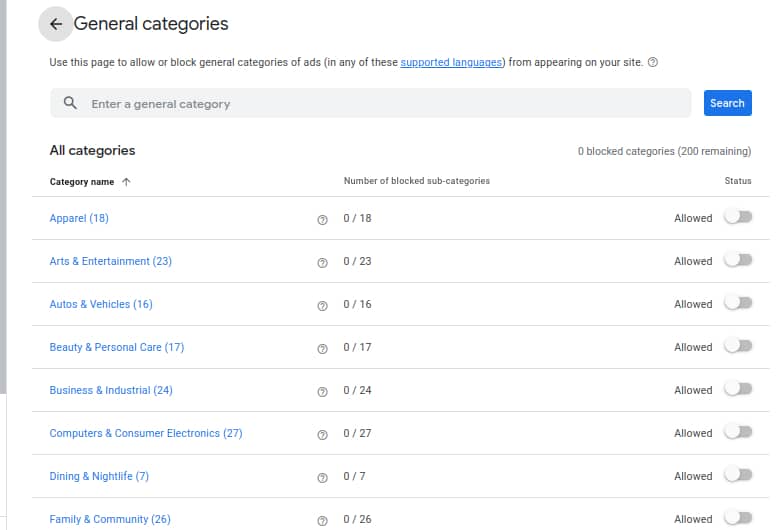Screen dimensions: 781x530
Task: Click help icon next to supported languages
Action: [653, 62]
